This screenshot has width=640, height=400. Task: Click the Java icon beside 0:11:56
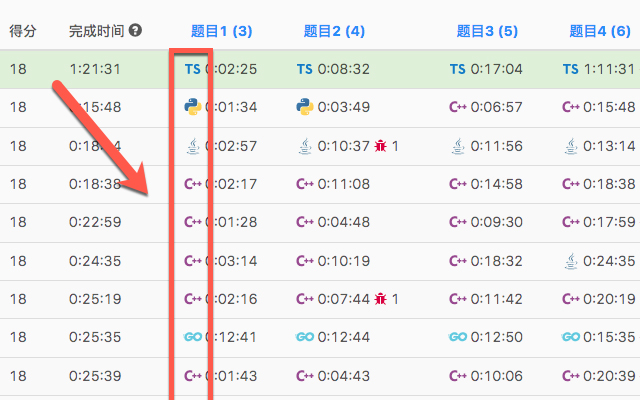pos(458,146)
